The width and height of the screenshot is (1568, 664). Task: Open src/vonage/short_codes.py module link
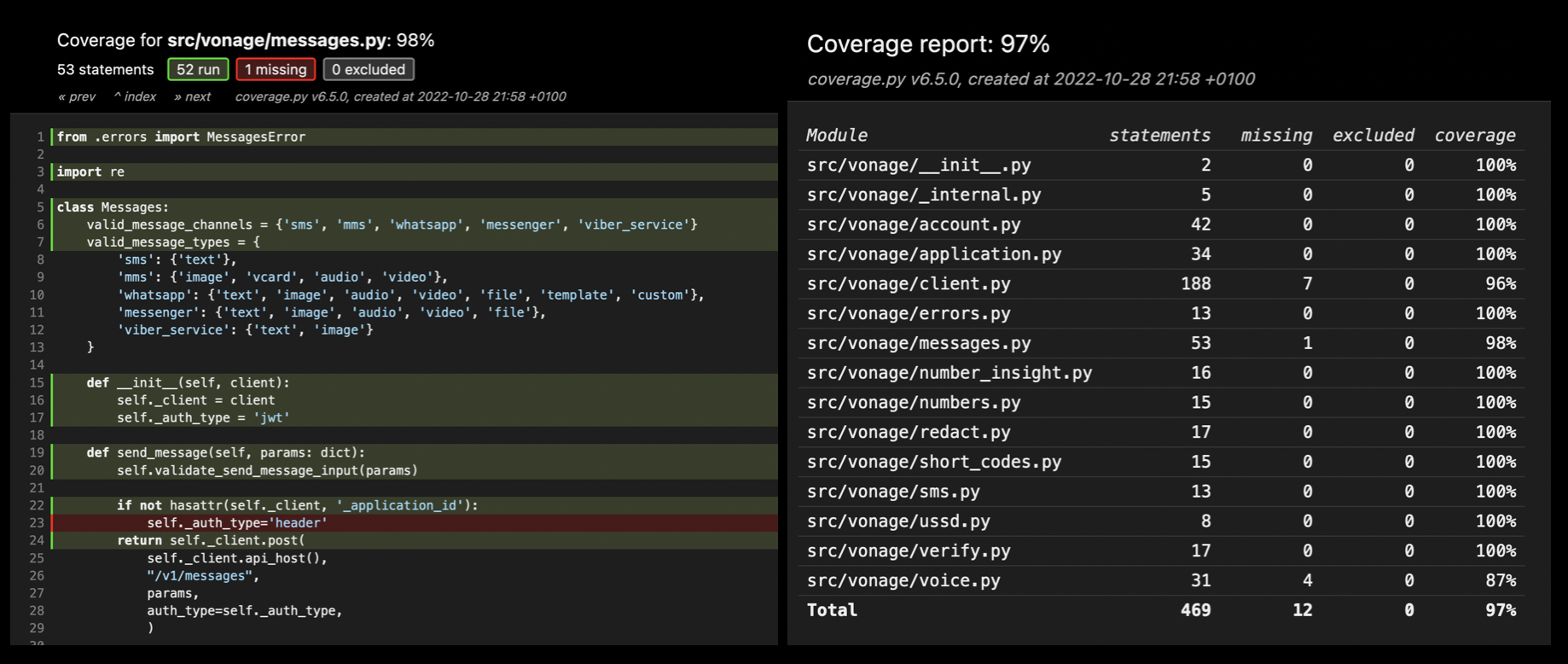pyautogui.click(x=934, y=462)
